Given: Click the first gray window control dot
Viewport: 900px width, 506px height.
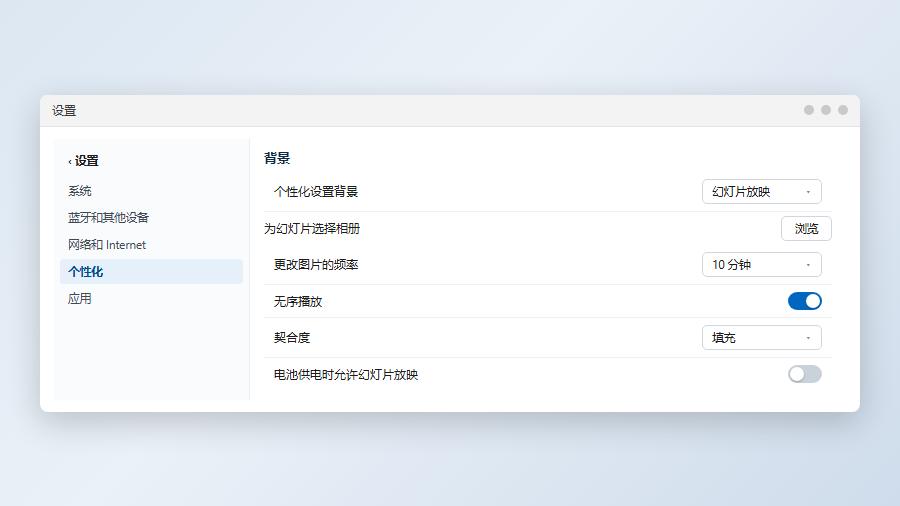Looking at the screenshot, I should (809, 110).
